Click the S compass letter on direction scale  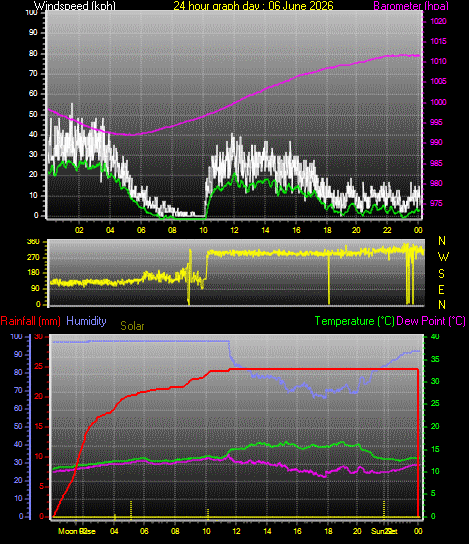[441, 274]
